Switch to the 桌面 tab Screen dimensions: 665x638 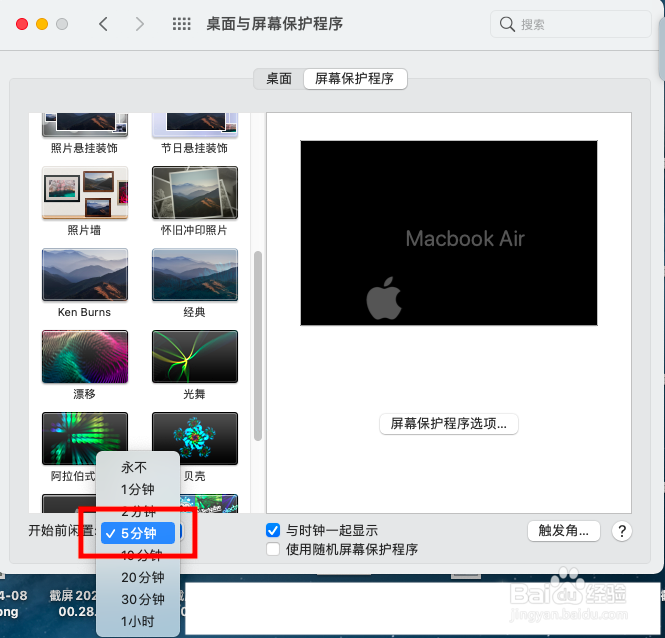(279, 79)
